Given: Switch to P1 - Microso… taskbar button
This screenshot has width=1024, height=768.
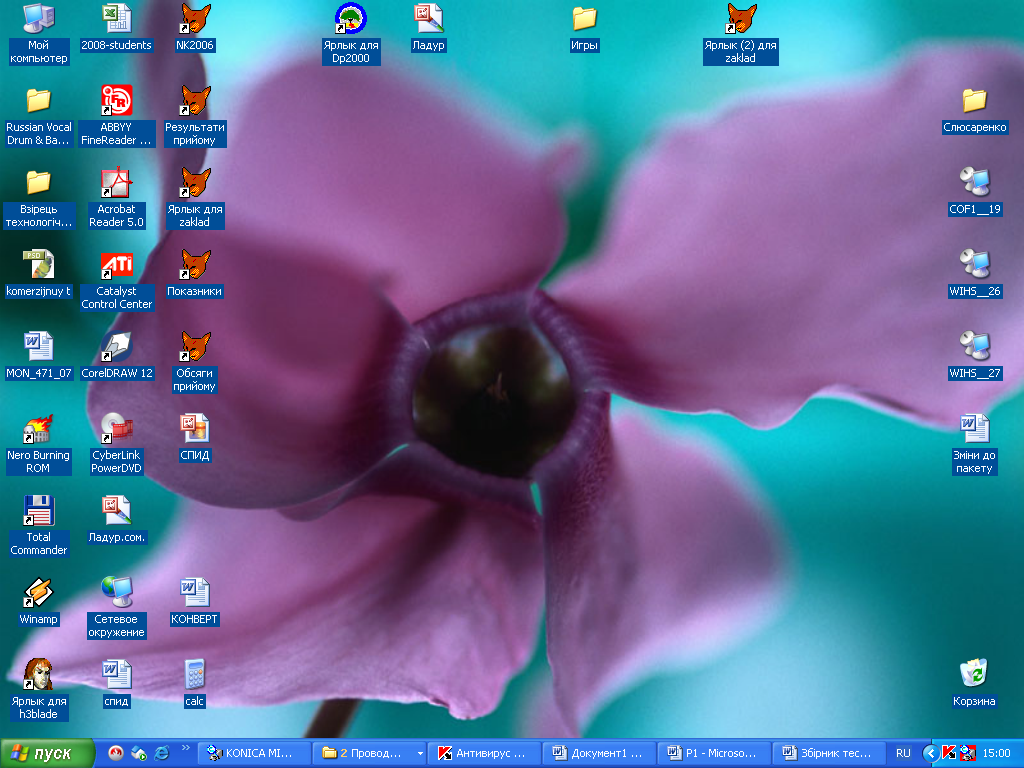Looking at the screenshot, I should pos(713,754).
